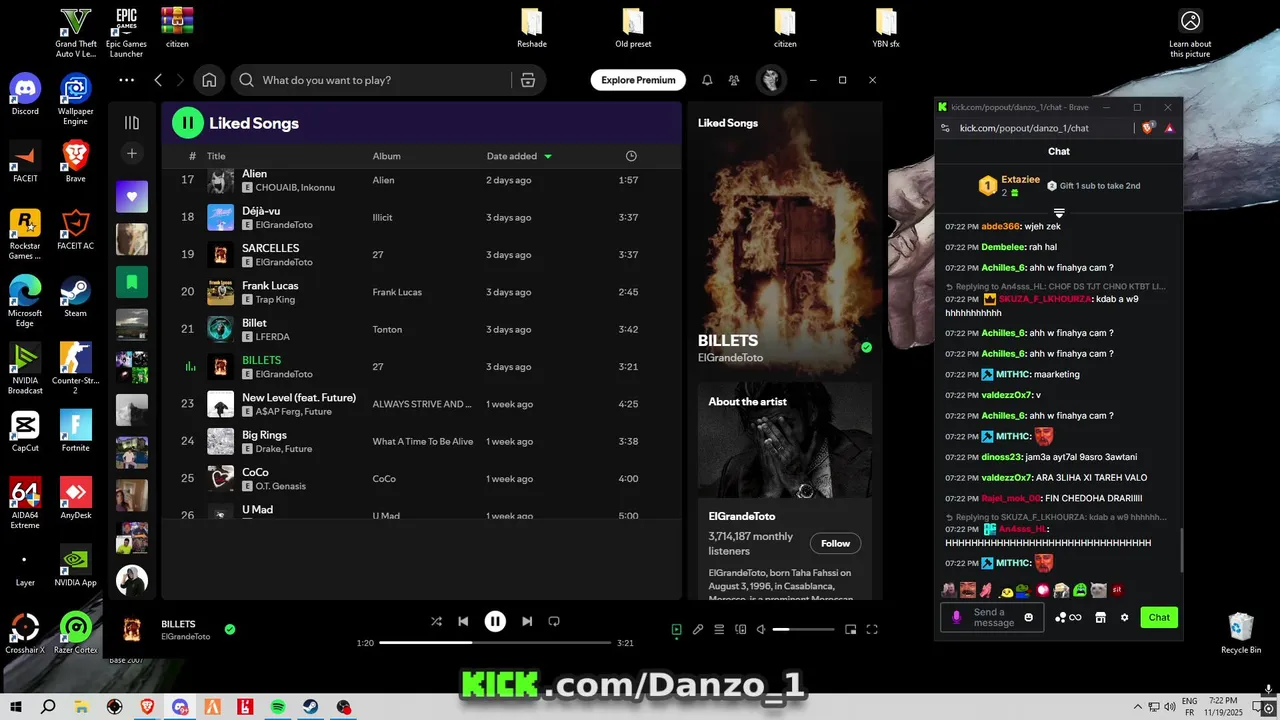Viewport: 1280px width, 720px height.
Task: Open site settings icon in Kick address bar
Action: pos(945,128)
